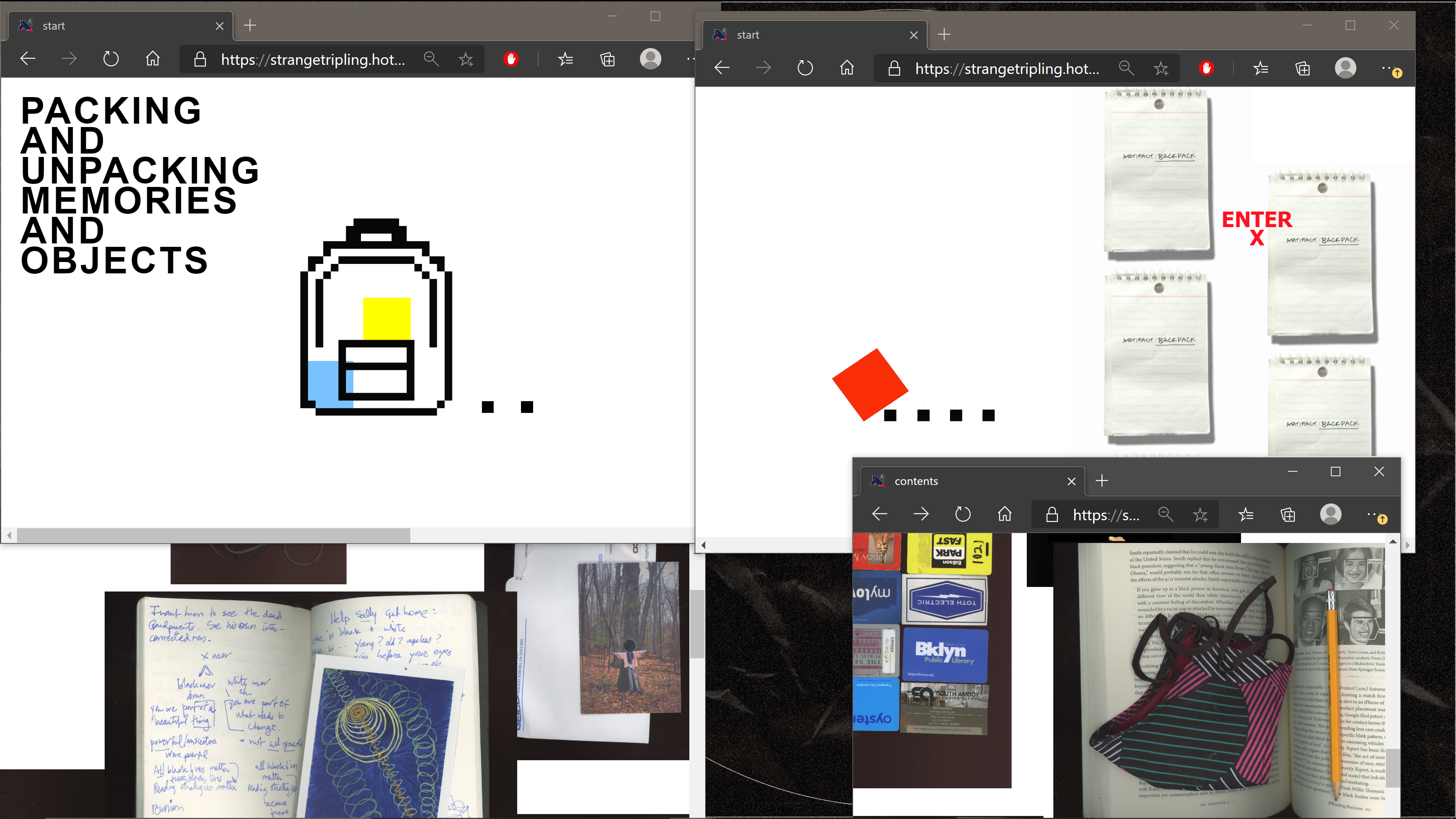Click the lock icon in left address bar
Screen dimensions: 1456x819
(199, 60)
